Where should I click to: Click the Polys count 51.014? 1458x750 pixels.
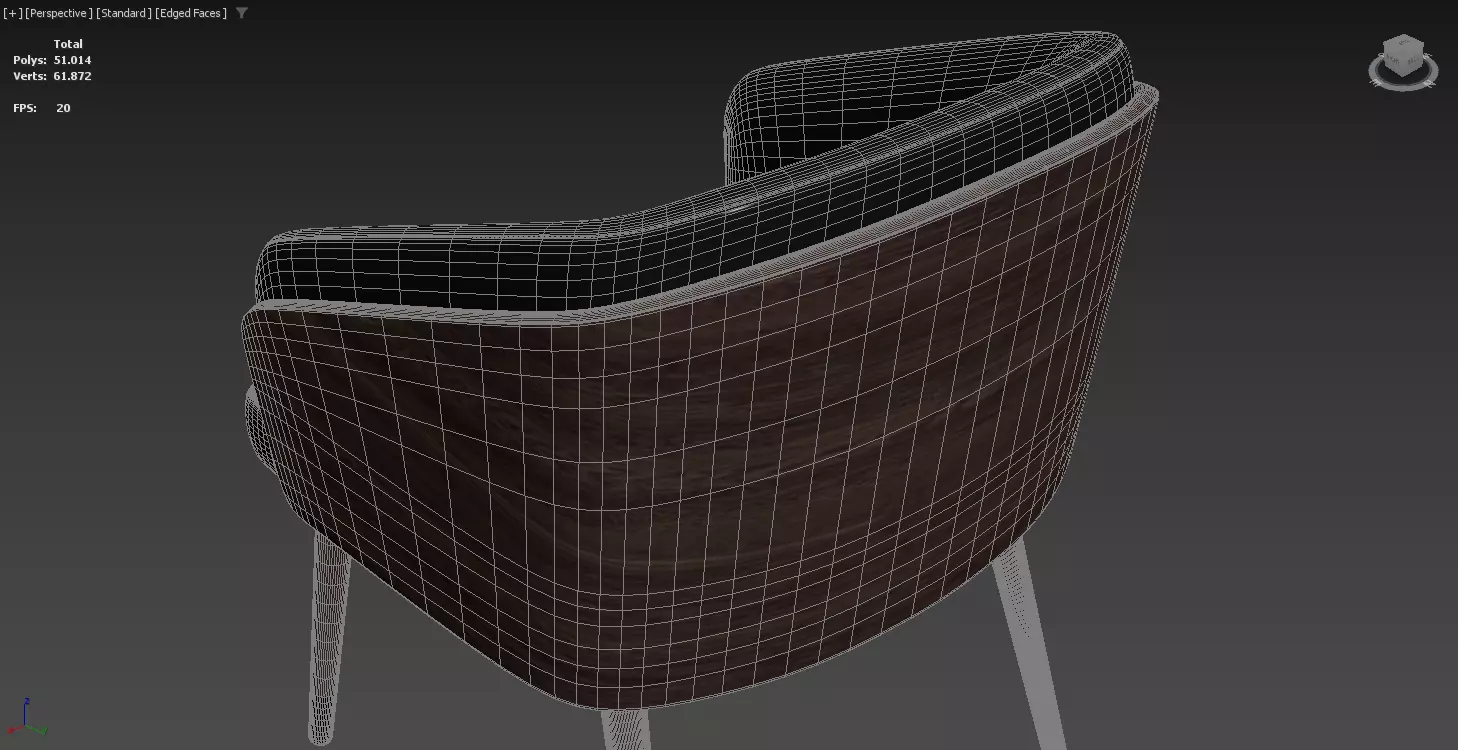point(72,60)
